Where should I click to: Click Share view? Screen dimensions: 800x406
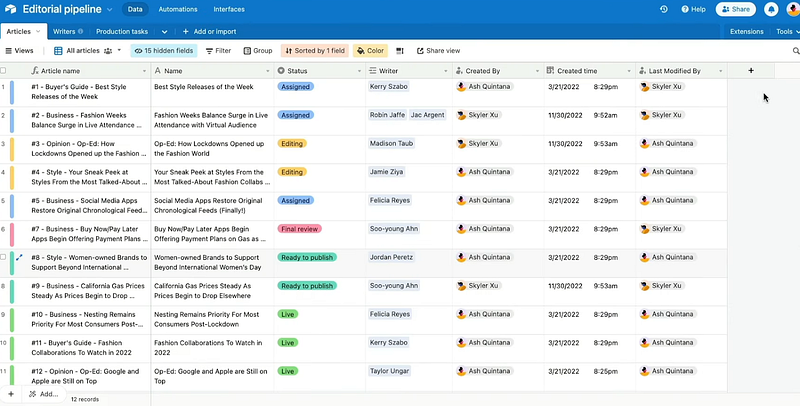(437, 50)
